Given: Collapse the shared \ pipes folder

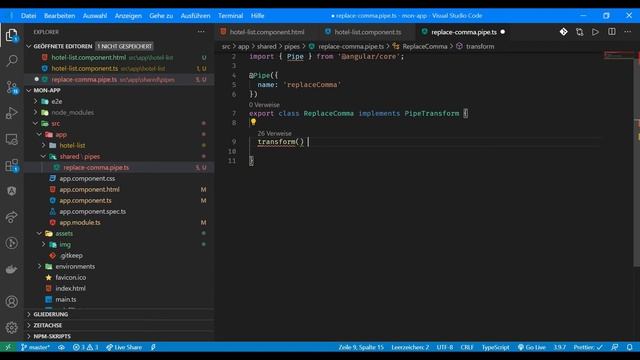Looking at the screenshot, I should (44, 156).
